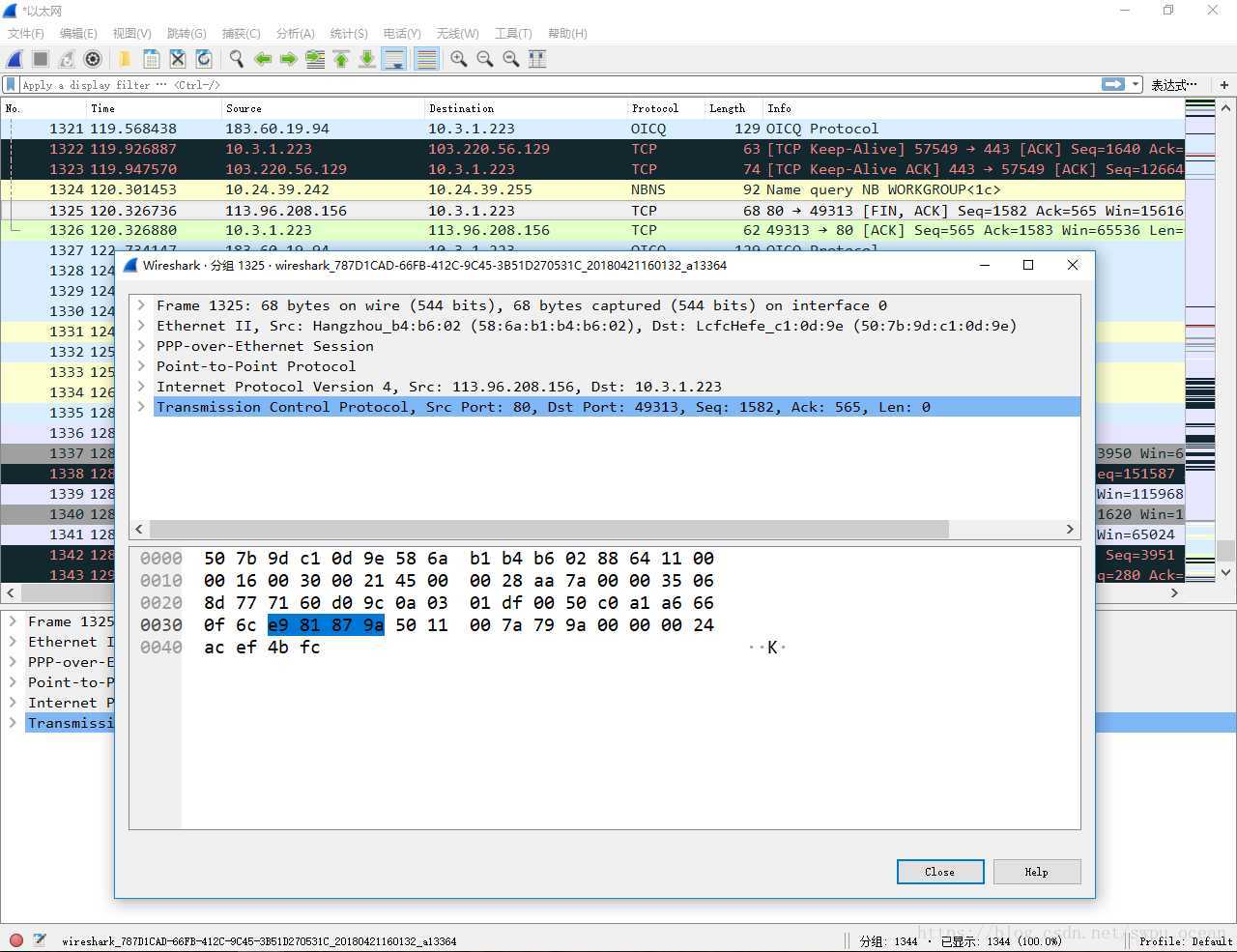This screenshot has width=1237, height=952.
Task: Open capture file properties status icon
Action: click(40, 939)
